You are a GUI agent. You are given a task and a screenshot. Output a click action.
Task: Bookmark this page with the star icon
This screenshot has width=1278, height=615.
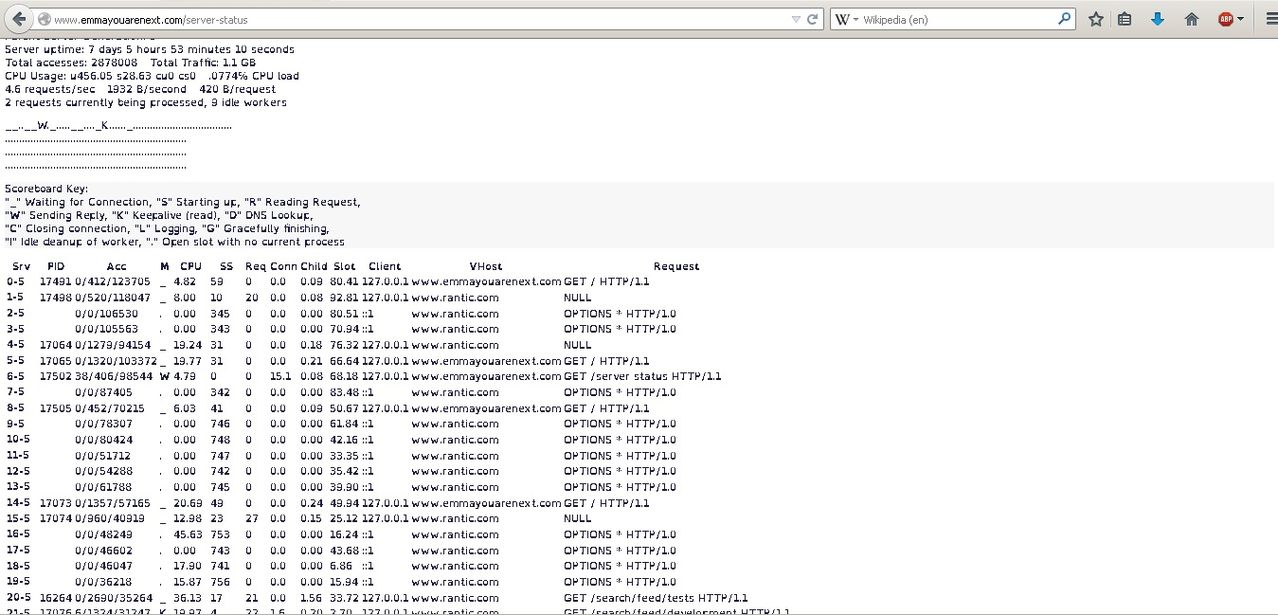[x=1096, y=19]
